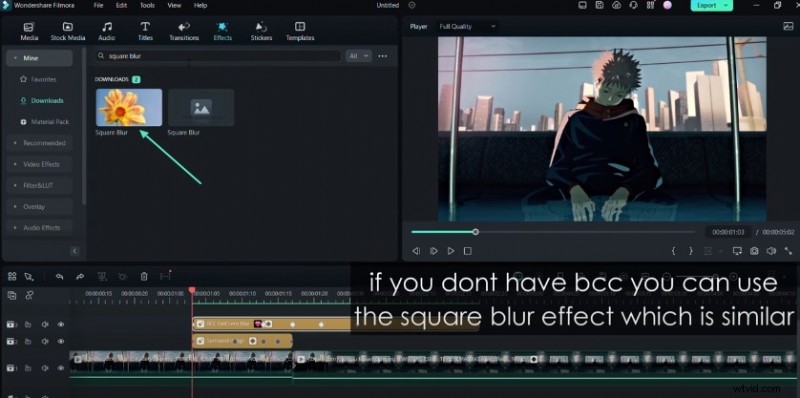Collapse the effects sidebar panel
The image size is (800, 398).
click(x=75, y=251)
